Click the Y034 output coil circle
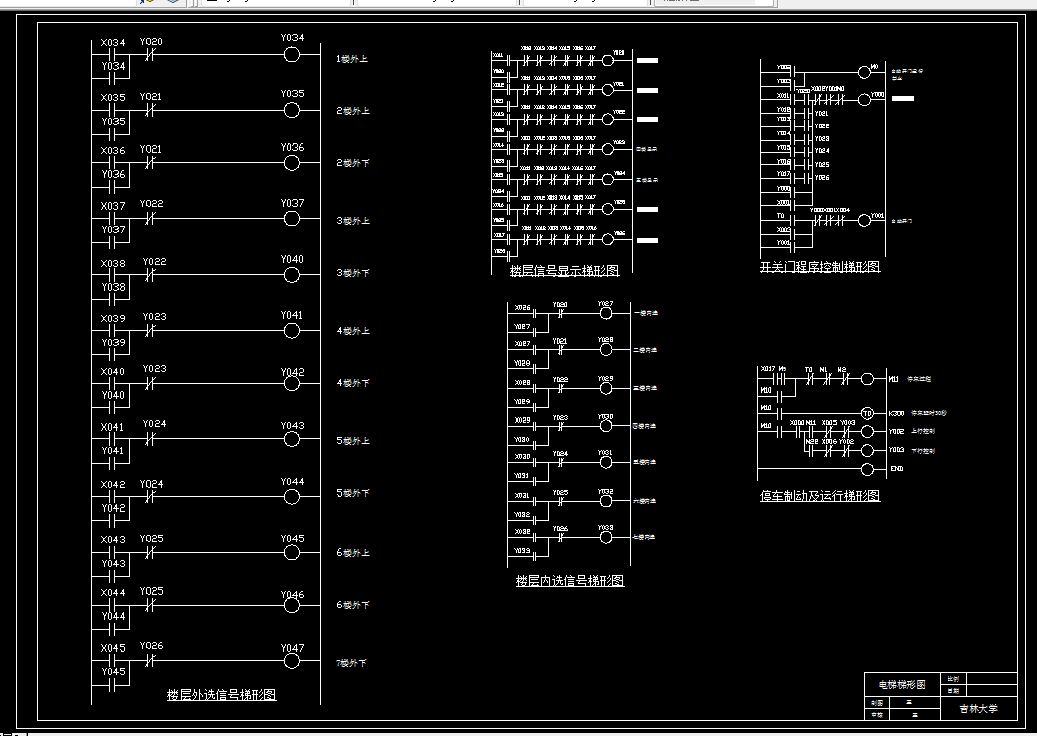The height and width of the screenshot is (736, 1037). [291, 54]
